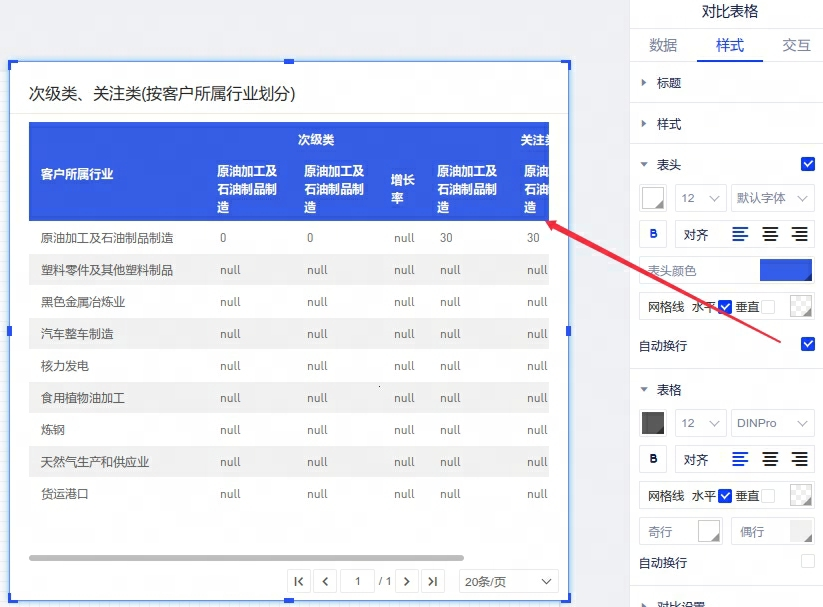The width and height of the screenshot is (823, 607).
Task: Jump to the last table page
Action: [x=432, y=581]
